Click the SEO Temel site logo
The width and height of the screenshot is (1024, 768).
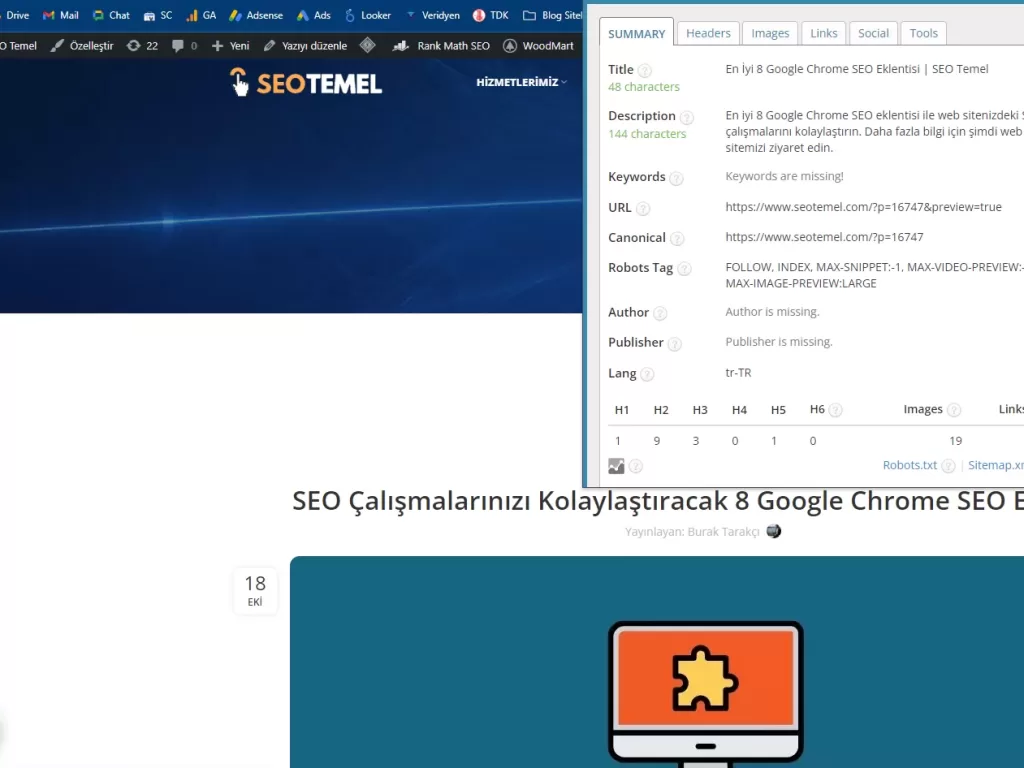click(306, 83)
